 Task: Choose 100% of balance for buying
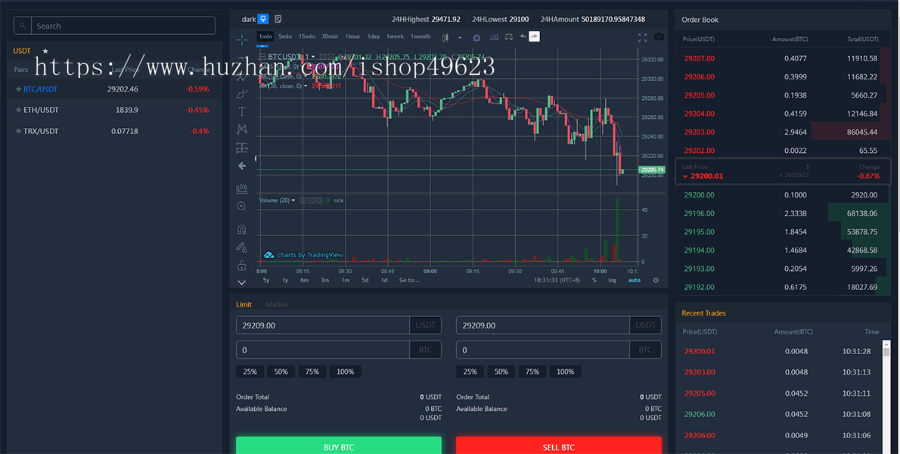[x=345, y=372]
